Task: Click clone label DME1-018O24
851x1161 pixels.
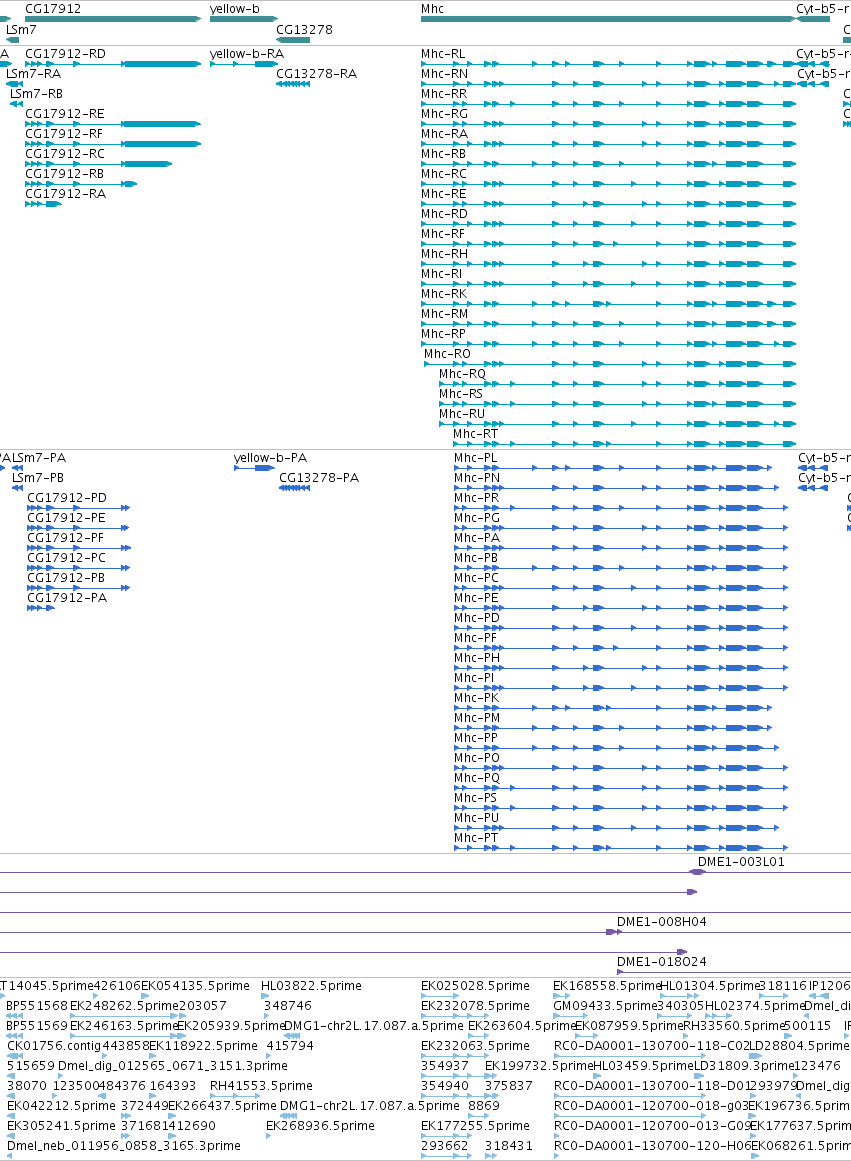Action: pyautogui.click(x=662, y=963)
